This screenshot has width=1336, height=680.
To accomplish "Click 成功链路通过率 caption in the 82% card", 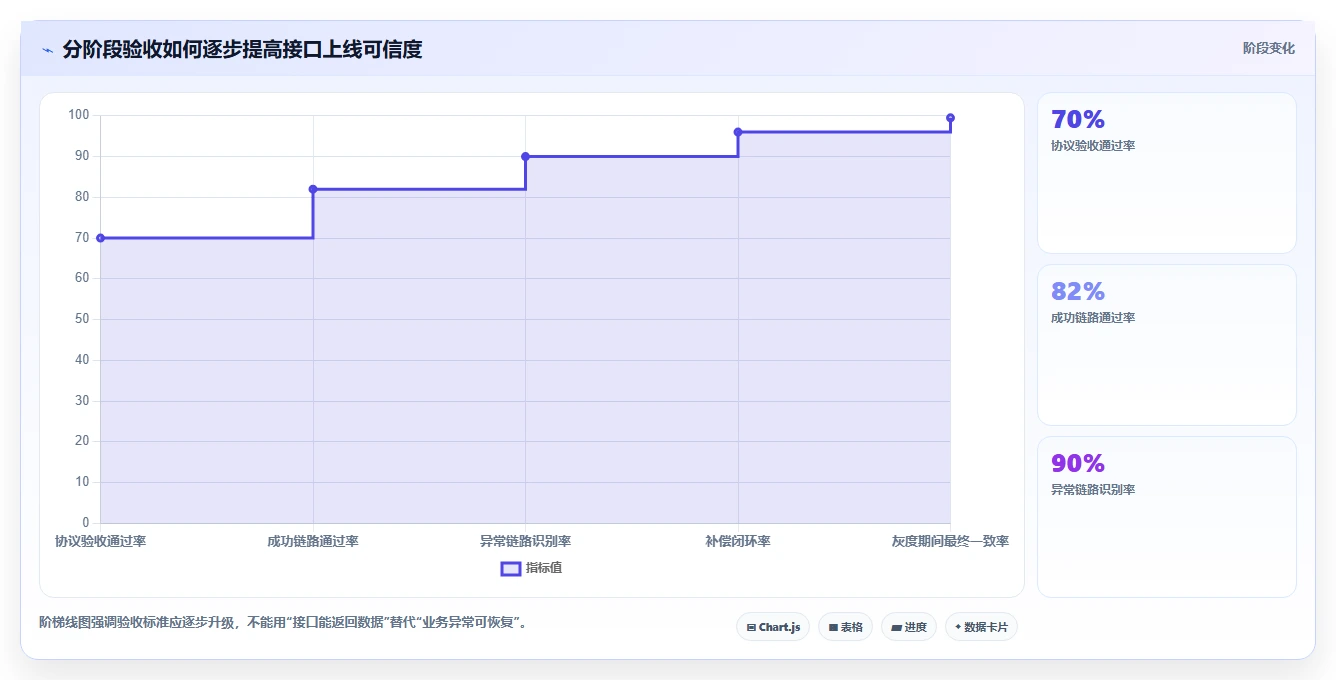I will tap(1093, 318).
